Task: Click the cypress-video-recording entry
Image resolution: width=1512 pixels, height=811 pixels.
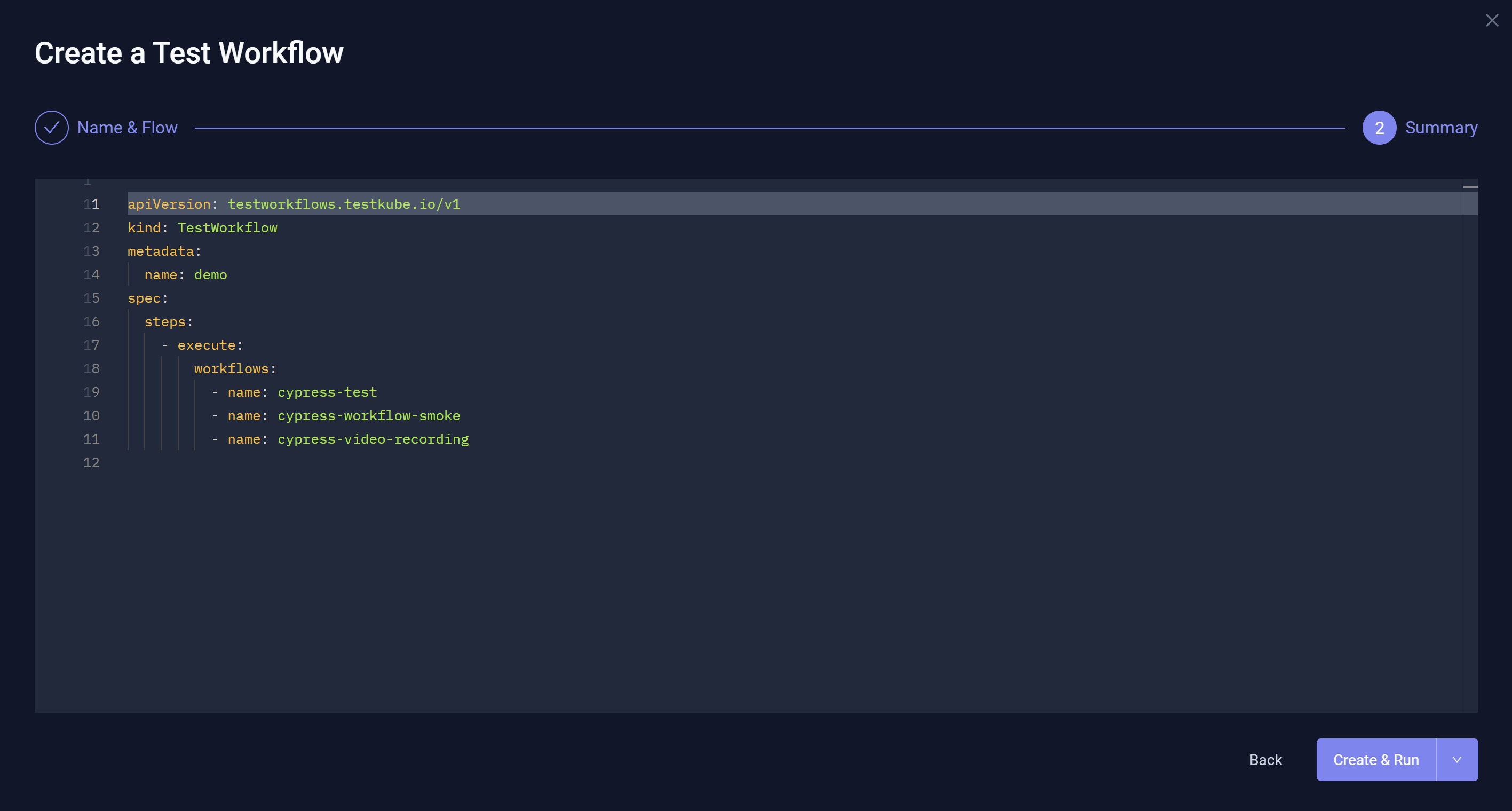Action: (x=373, y=439)
